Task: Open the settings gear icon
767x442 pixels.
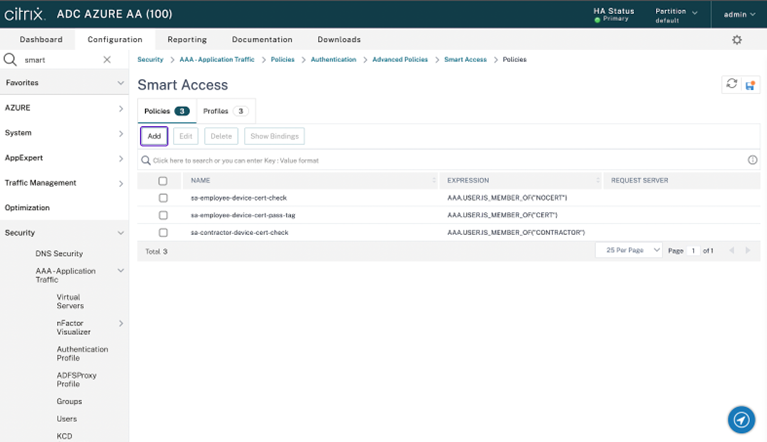Action: point(737,40)
